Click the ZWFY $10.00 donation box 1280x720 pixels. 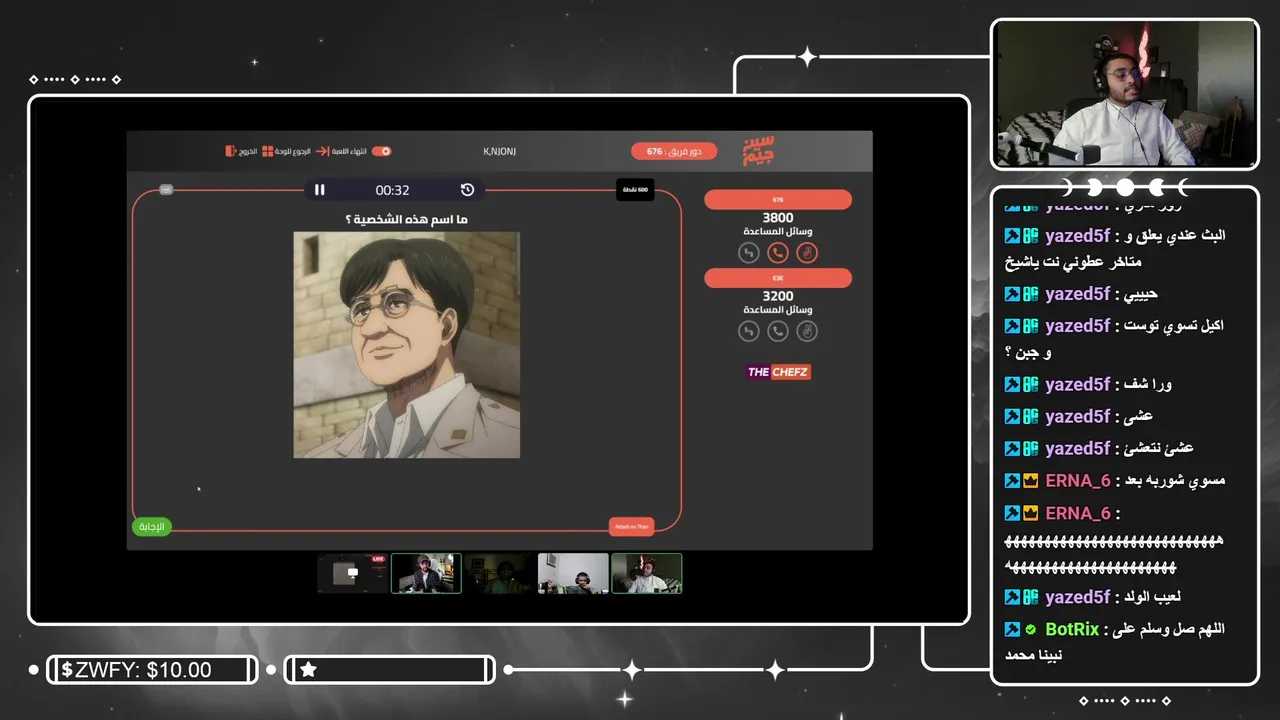coord(152,670)
